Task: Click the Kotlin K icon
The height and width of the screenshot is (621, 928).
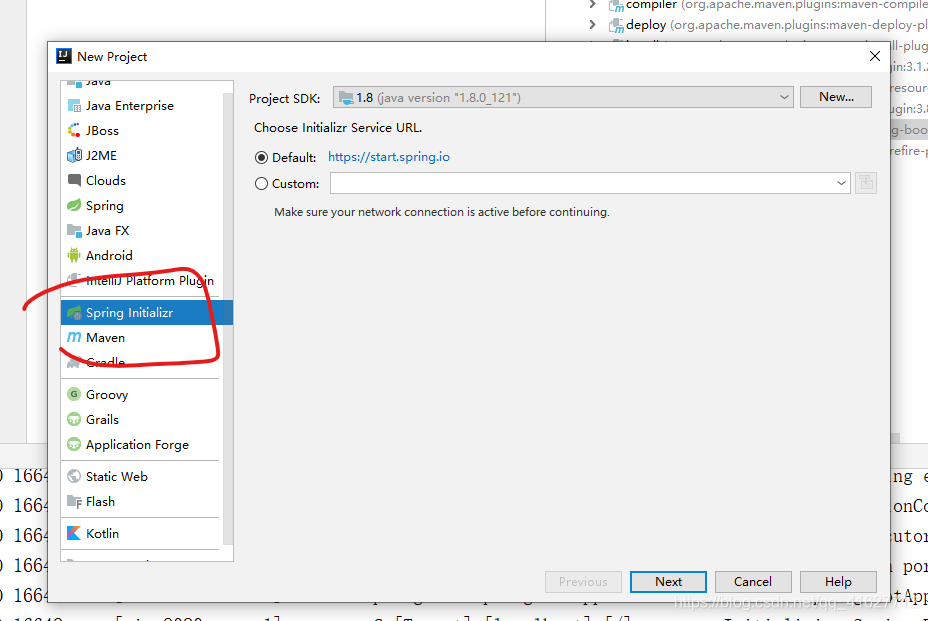Action: click(x=74, y=533)
